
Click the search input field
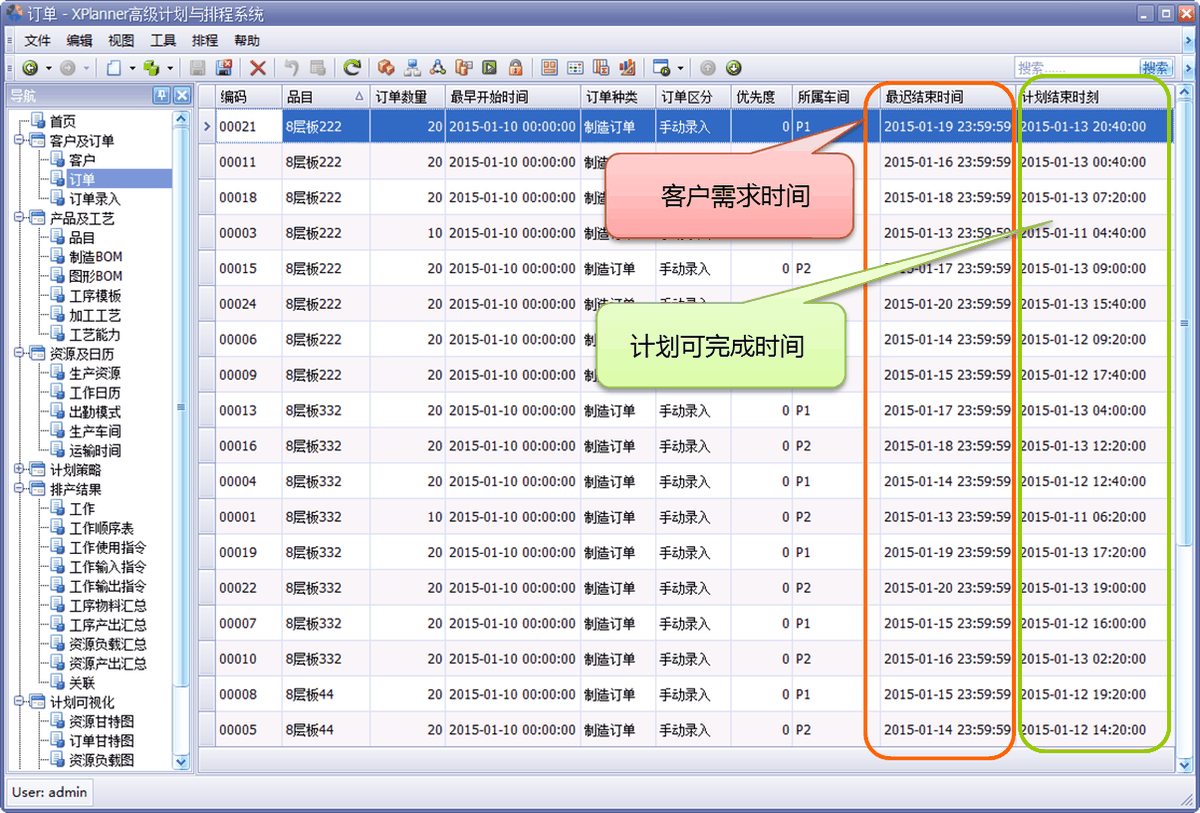click(1077, 68)
